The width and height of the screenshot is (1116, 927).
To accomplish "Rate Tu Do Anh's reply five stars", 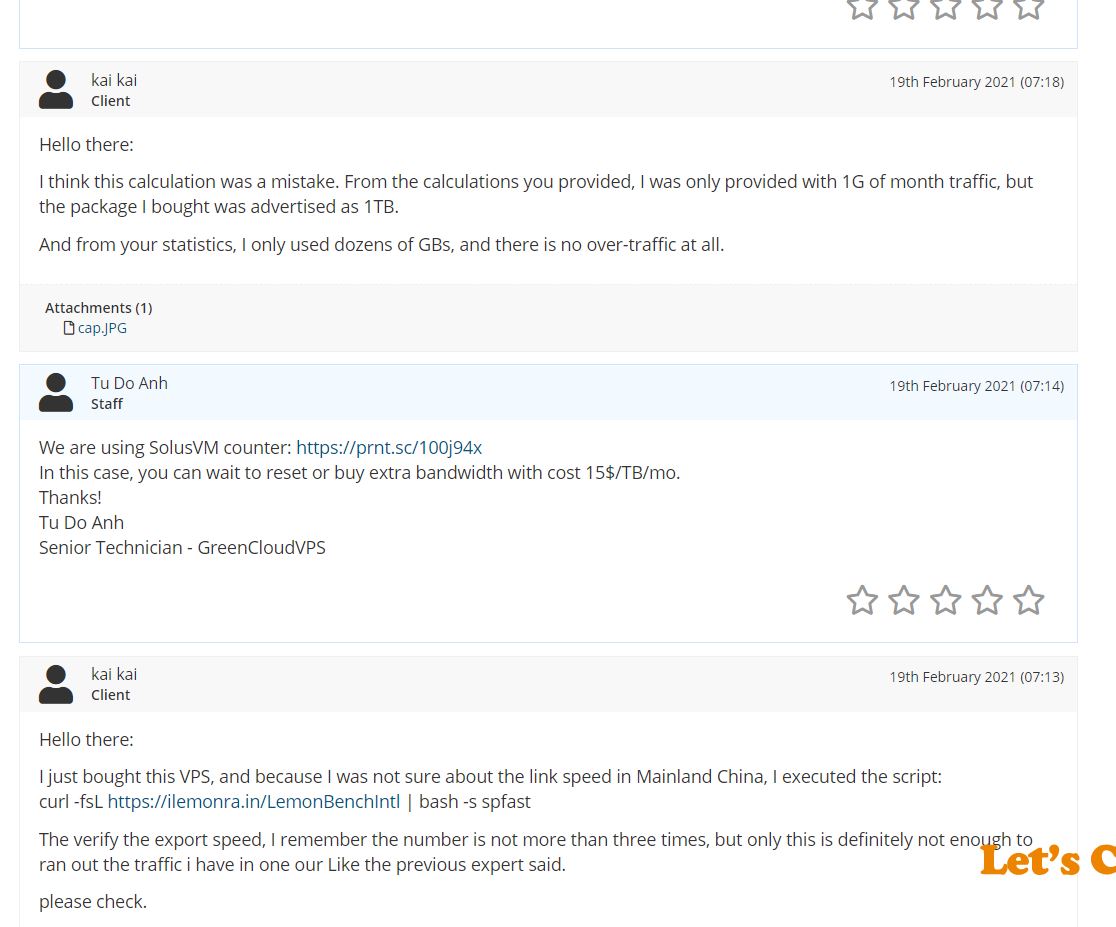I will (1028, 600).
